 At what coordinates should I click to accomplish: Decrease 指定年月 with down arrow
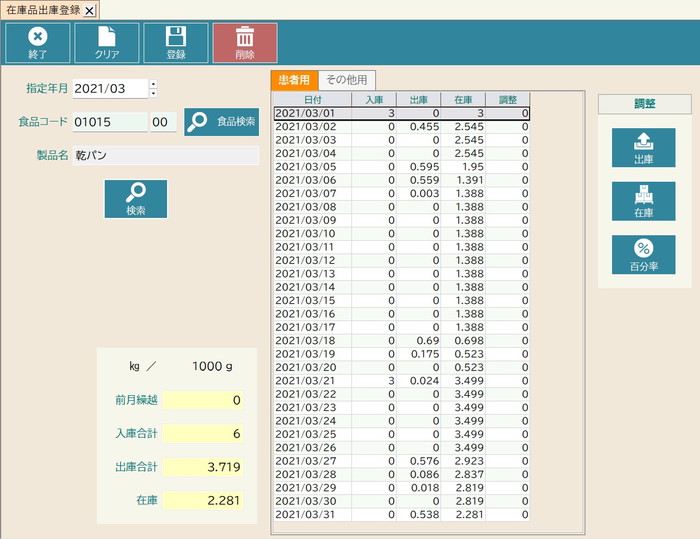pos(153,94)
